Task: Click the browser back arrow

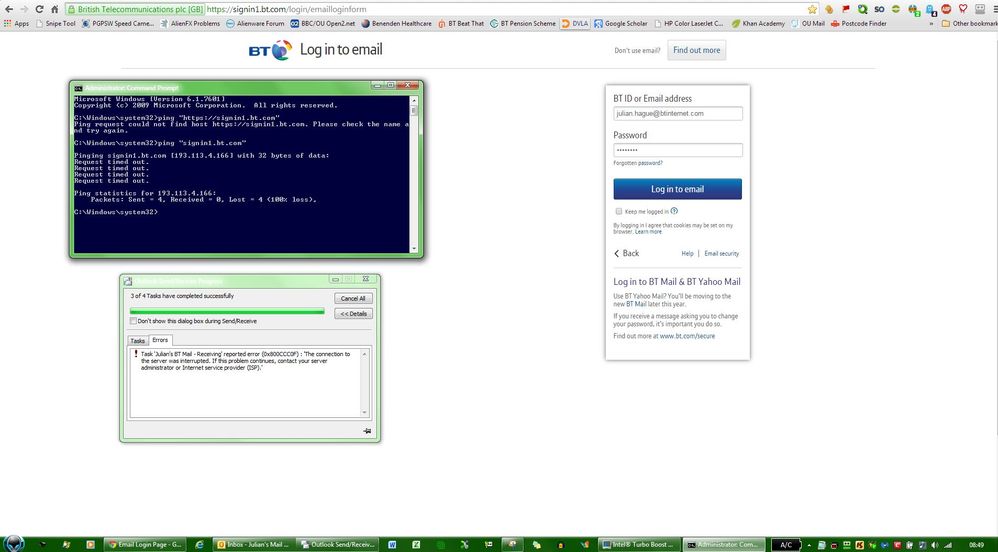Action: (8, 9)
